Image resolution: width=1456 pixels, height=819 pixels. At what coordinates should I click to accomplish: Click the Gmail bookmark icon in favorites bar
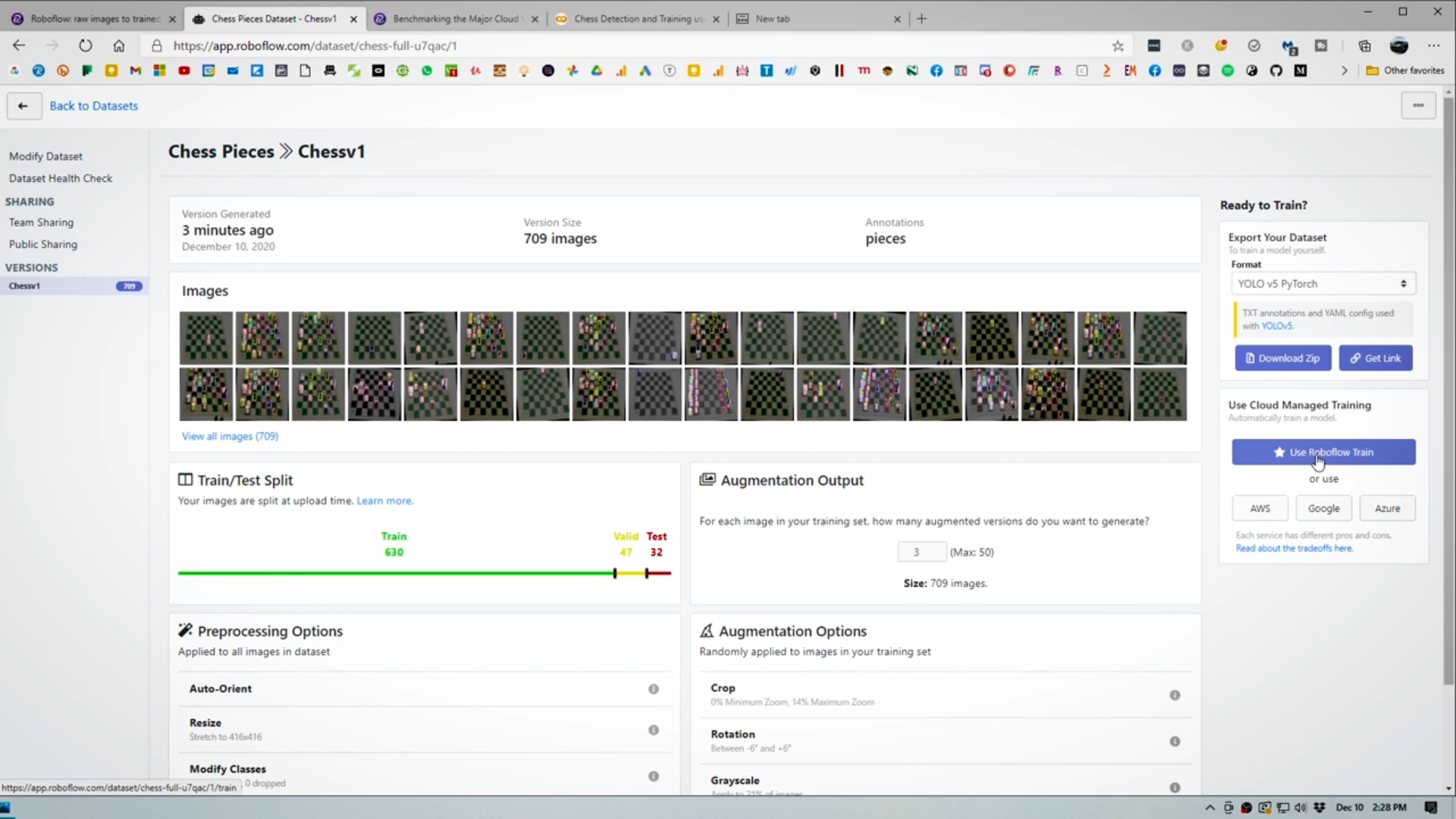coord(136,71)
